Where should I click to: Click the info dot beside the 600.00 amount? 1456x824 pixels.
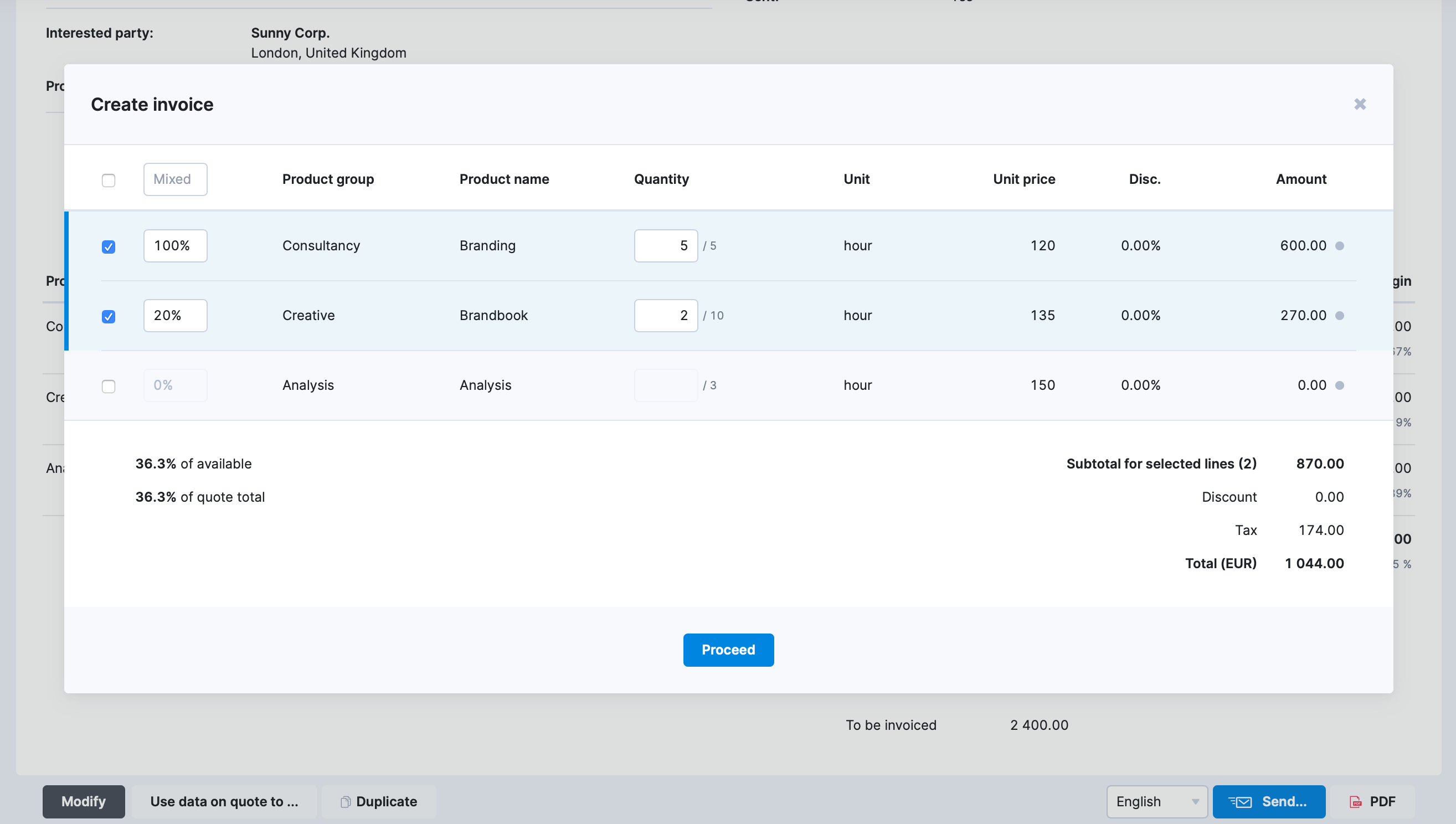[x=1340, y=246]
